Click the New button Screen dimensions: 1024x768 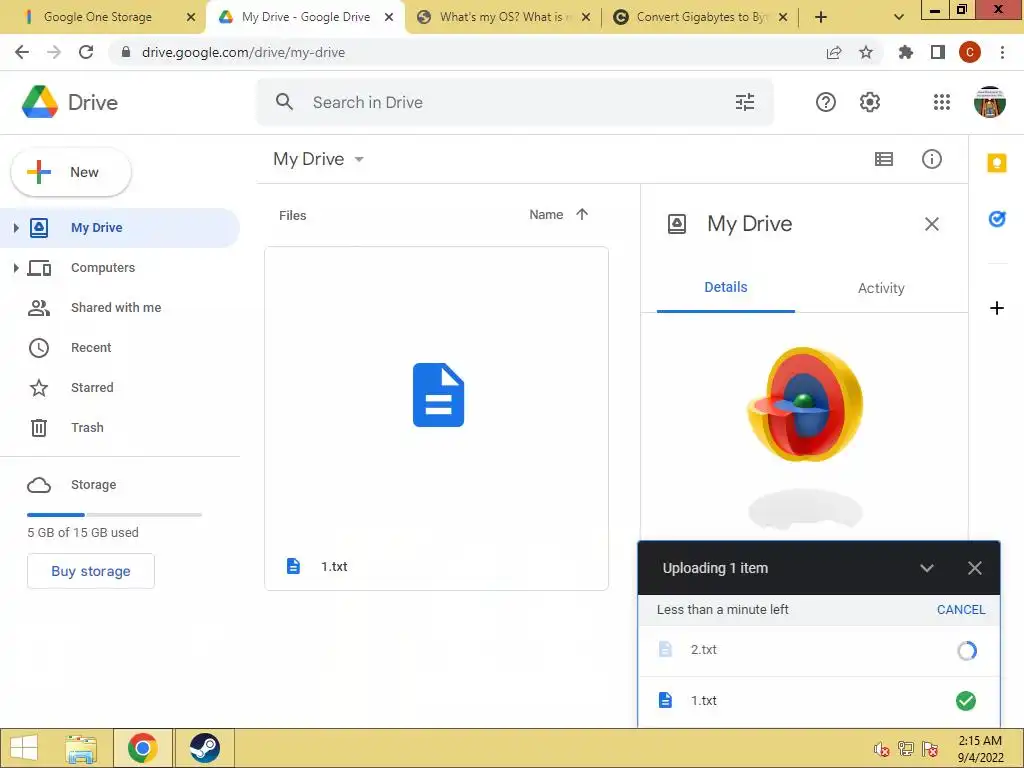click(71, 172)
